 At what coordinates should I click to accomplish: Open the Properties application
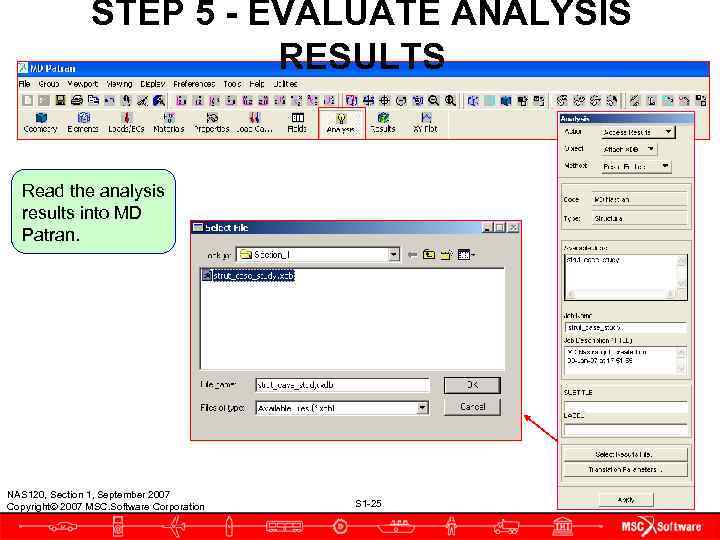pos(211,123)
